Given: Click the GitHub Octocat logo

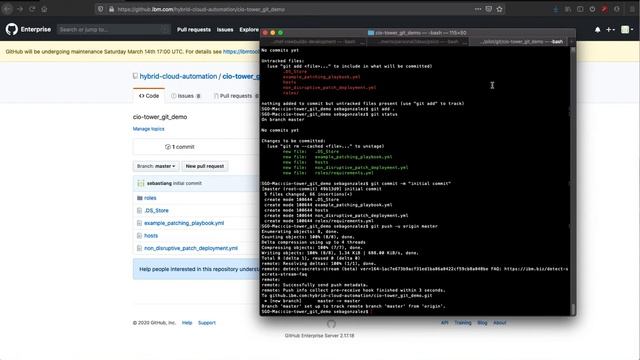Looking at the screenshot, I should [12, 29].
